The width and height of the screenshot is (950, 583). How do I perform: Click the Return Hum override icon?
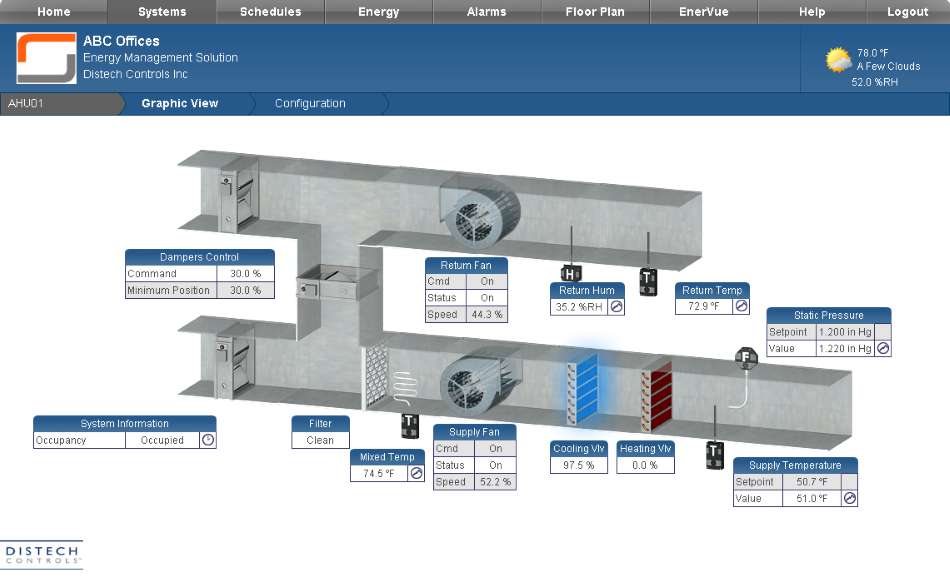(x=617, y=307)
